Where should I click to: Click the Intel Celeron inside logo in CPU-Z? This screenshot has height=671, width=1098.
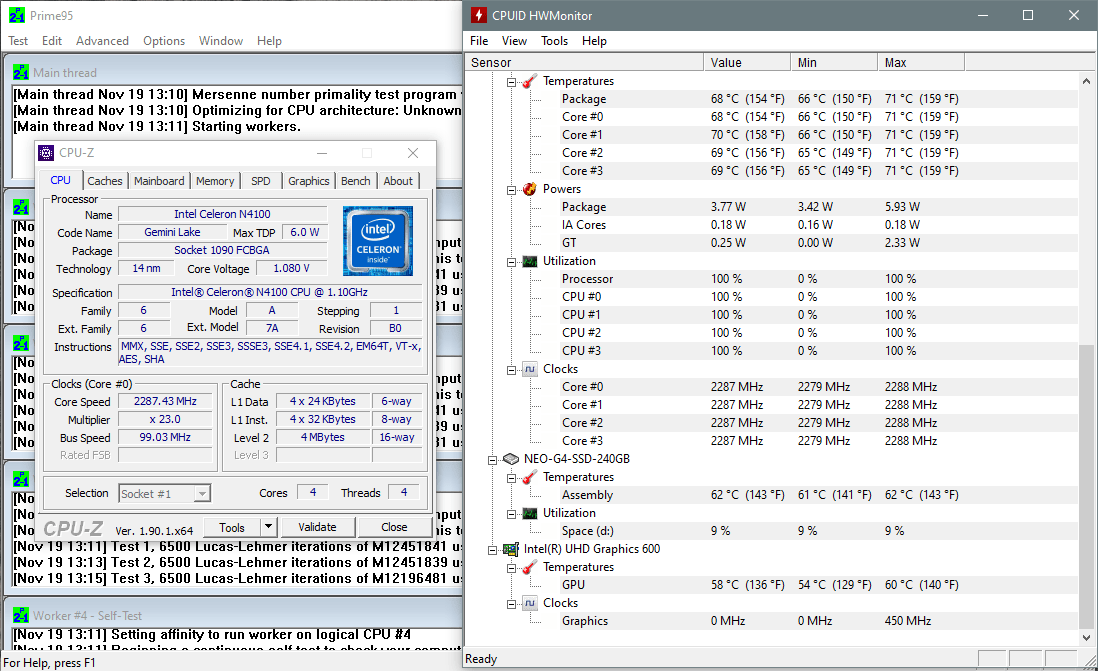click(x=378, y=241)
